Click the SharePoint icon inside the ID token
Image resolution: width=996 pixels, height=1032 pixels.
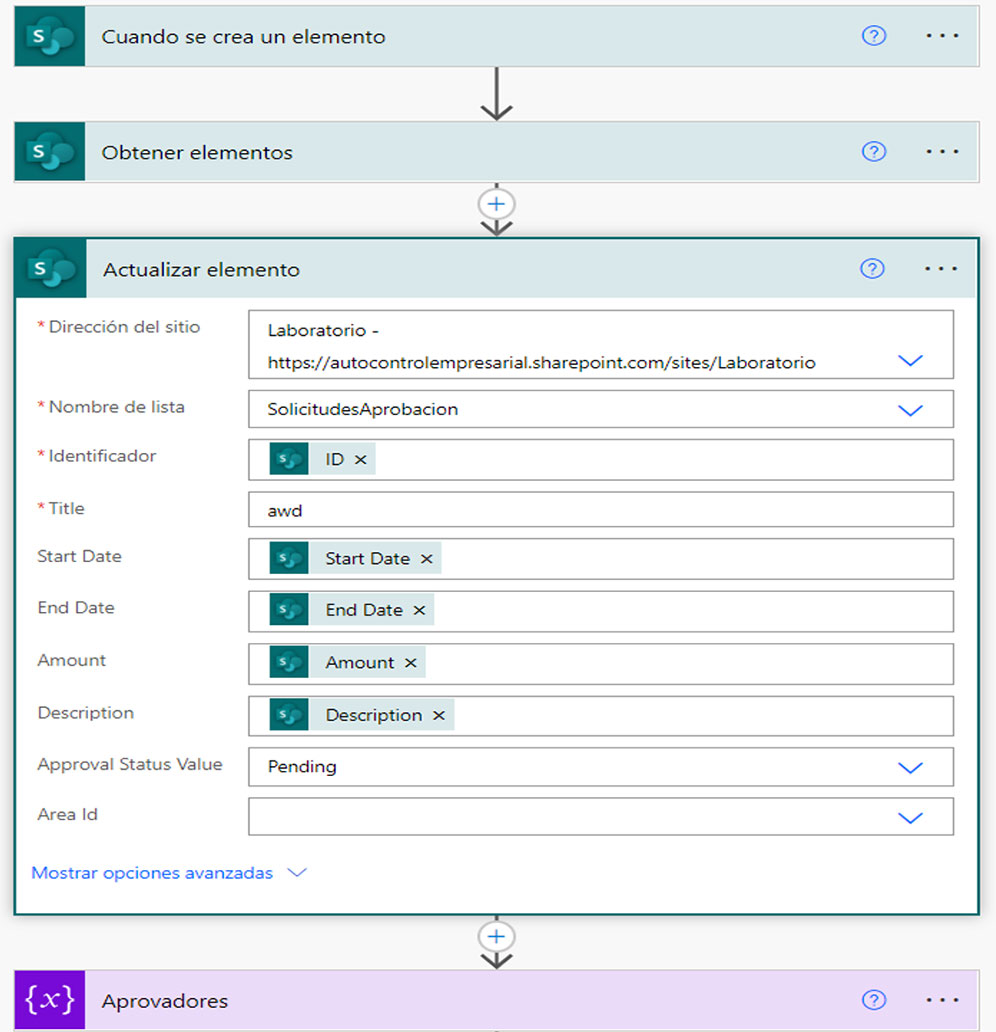[x=288, y=459]
